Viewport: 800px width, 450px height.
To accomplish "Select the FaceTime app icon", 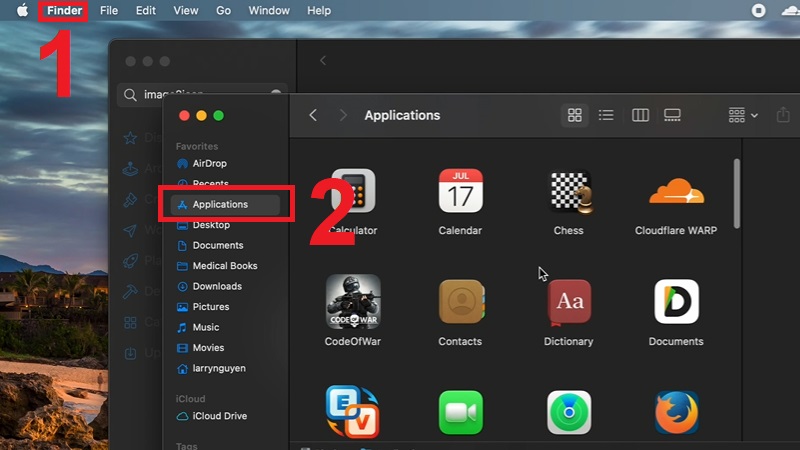I will point(461,412).
